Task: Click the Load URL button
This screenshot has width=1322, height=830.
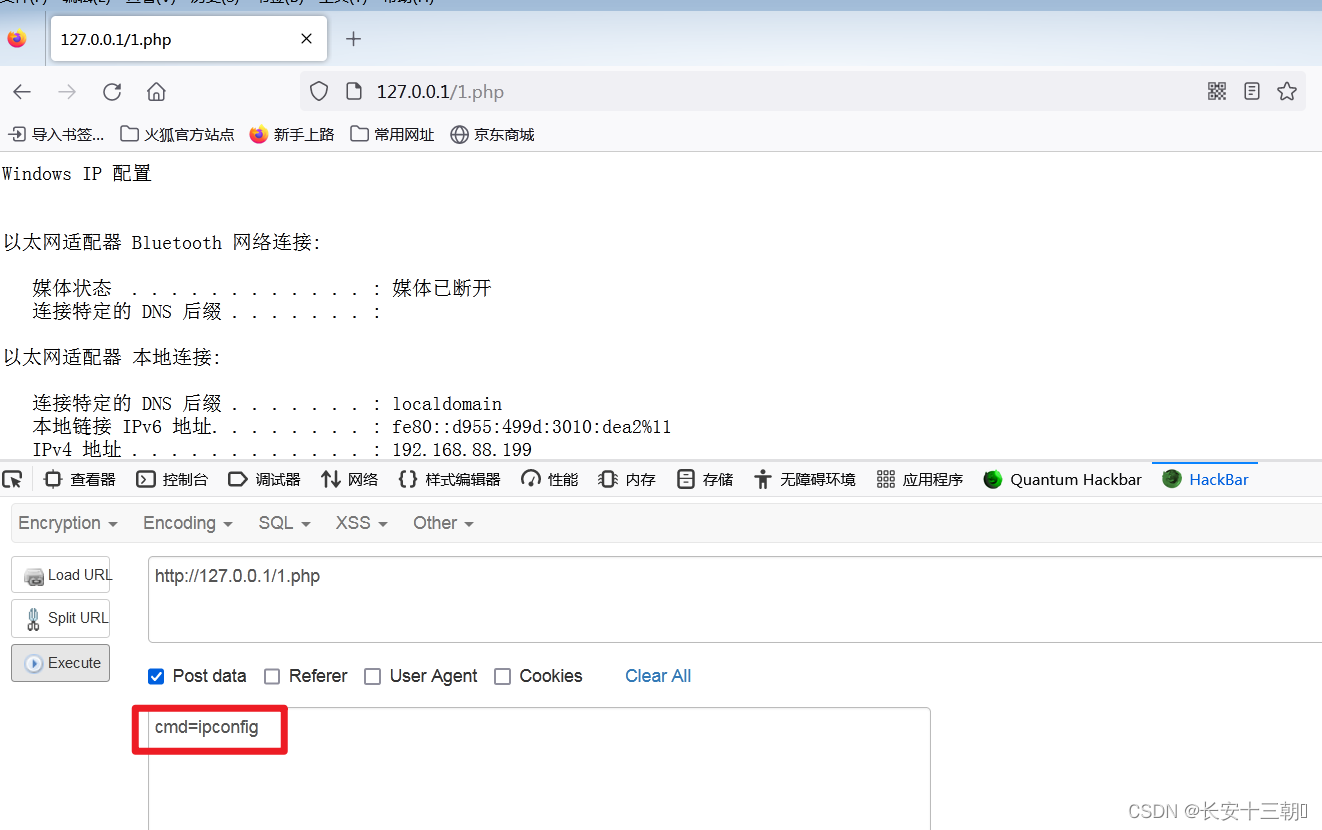Action: 61,575
